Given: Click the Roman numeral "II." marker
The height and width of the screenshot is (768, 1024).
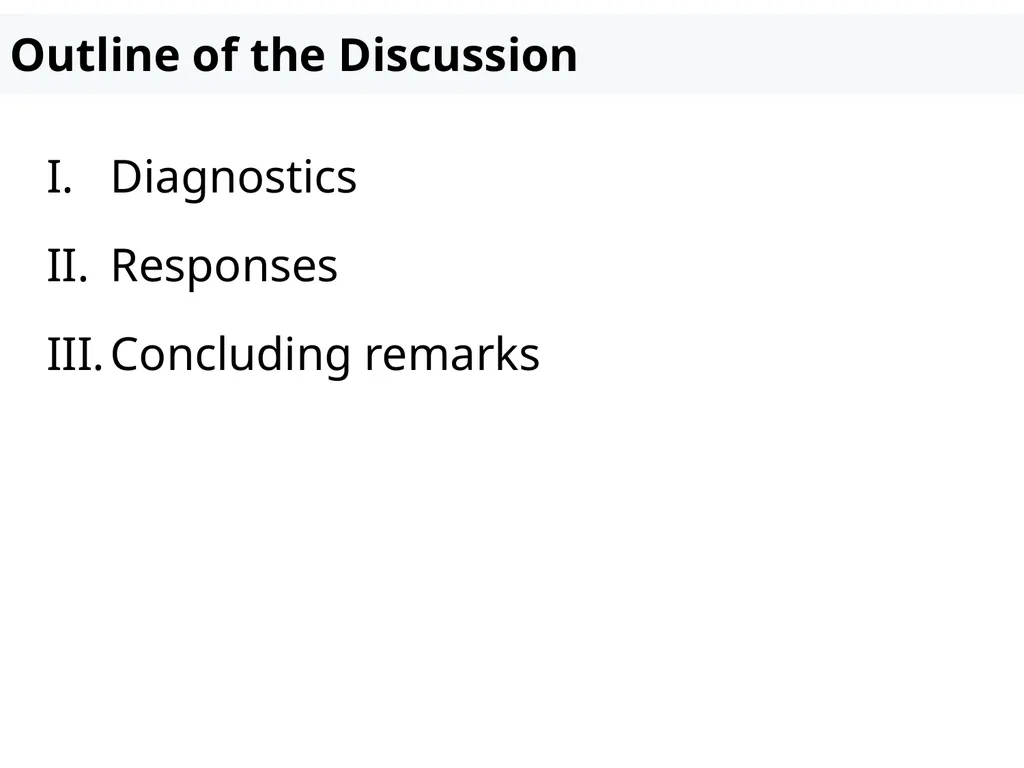Looking at the screenshot, I should tap(67, 266).
